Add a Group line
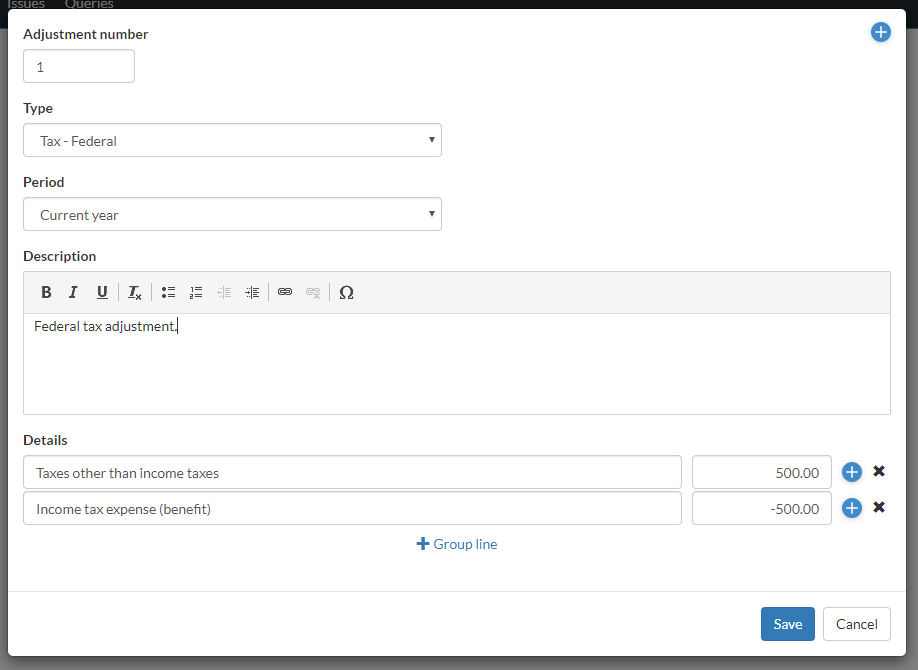 pyautogui.click(x=457, y=545)
